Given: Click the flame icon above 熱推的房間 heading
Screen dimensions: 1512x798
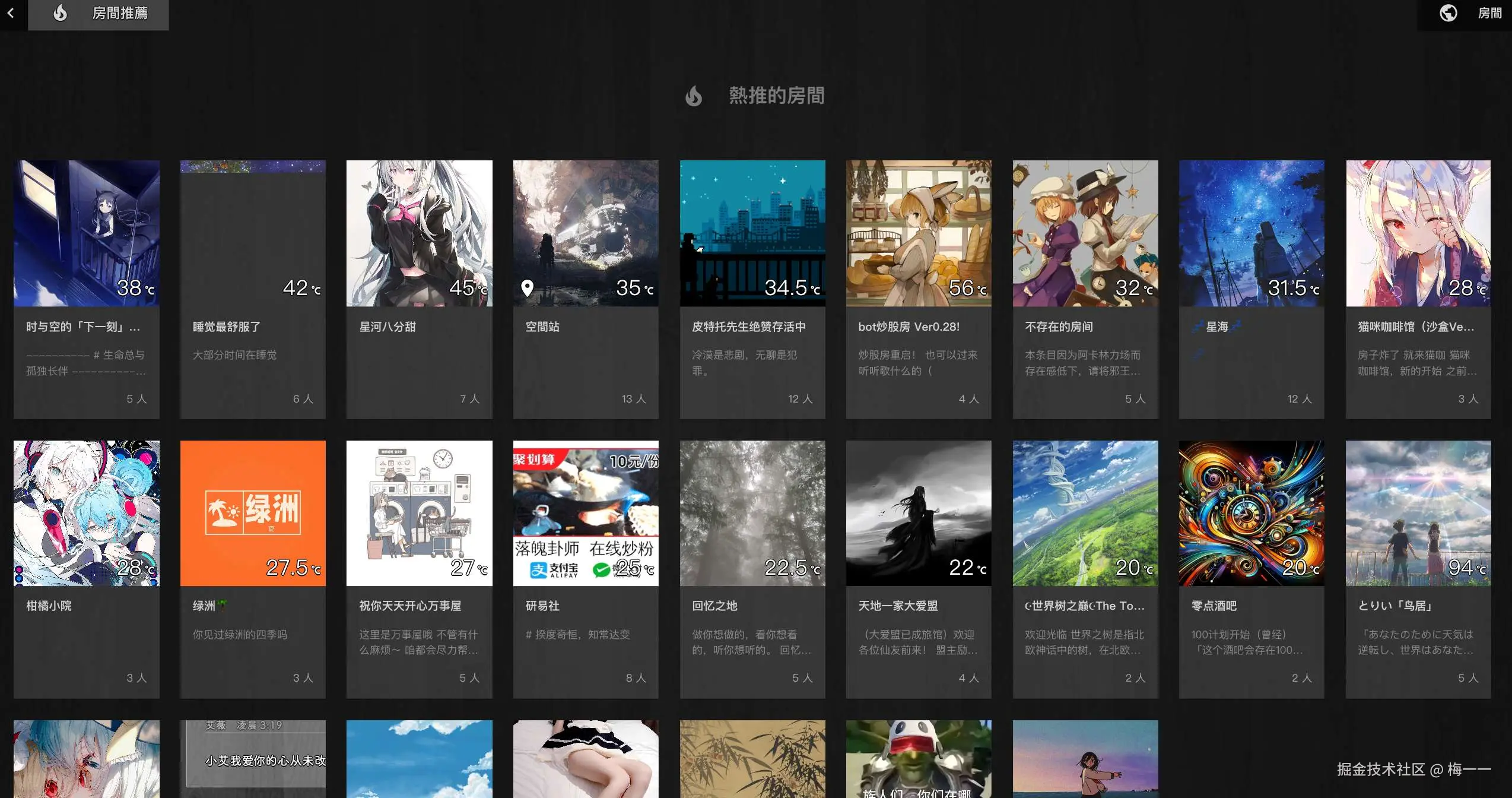Looking at the screenshot, I should [695, 95].
